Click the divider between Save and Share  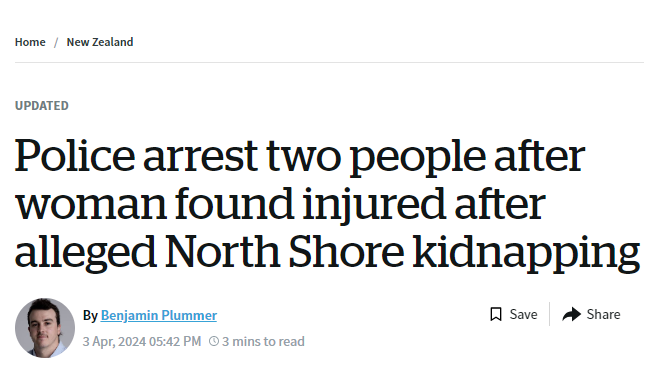[549, 314]
